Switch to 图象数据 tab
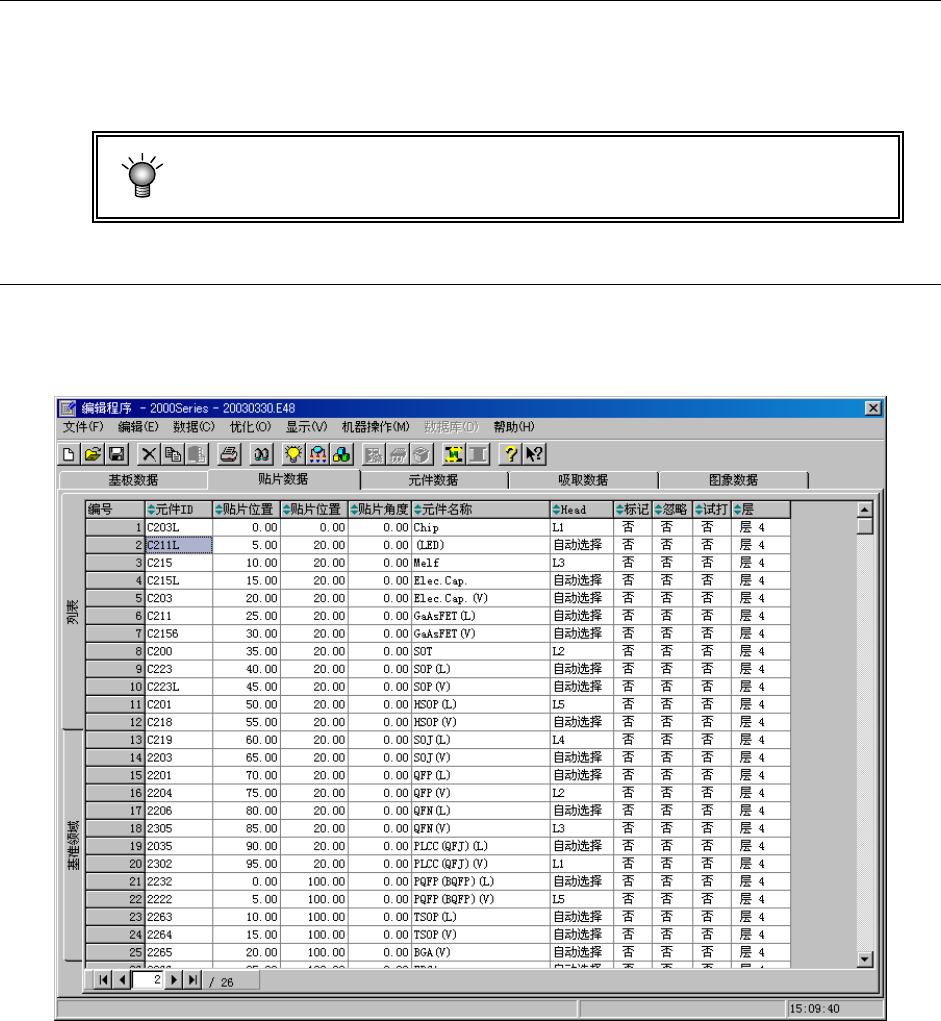 (x=733, y=480)
